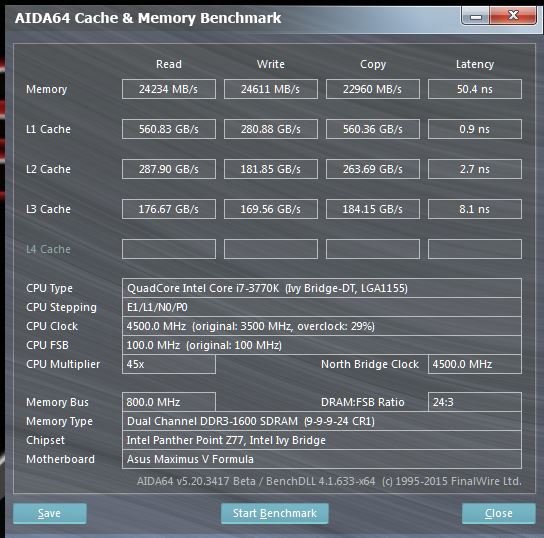Click the L2 Cache row label
This screenshot has width=544, height=538.
[48, 169]
